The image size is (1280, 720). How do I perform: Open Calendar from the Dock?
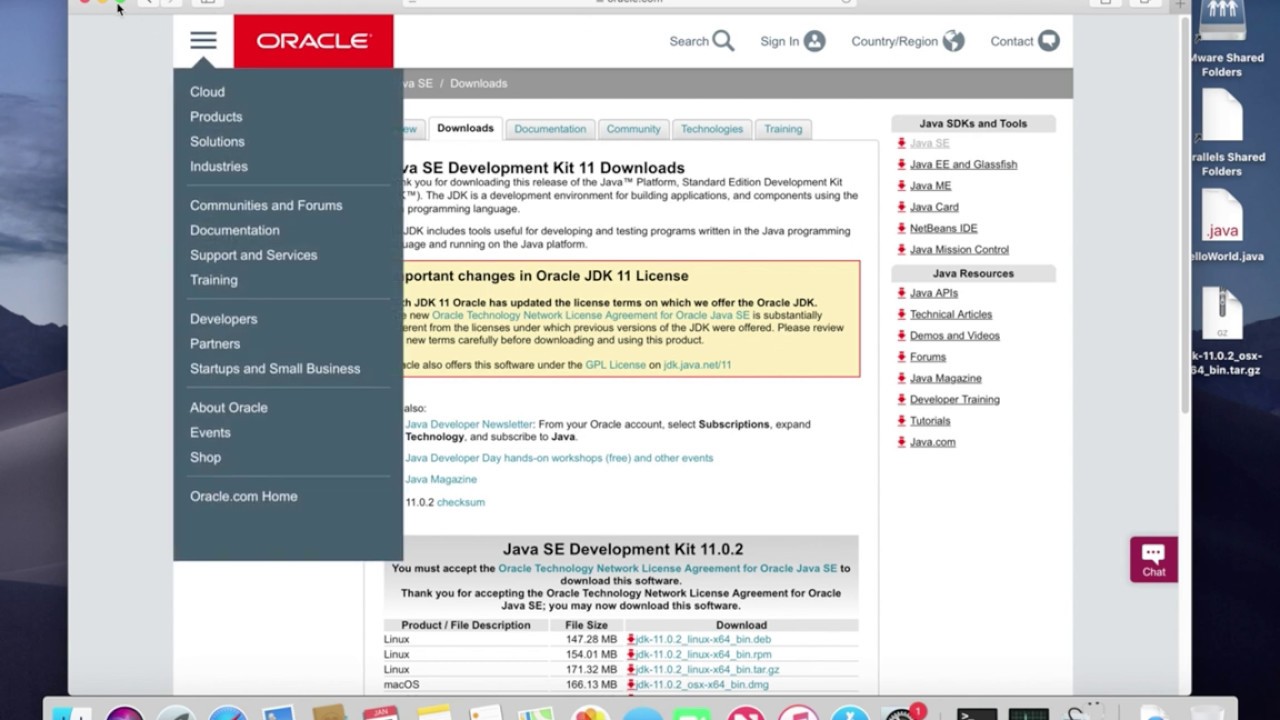(381, 712)
